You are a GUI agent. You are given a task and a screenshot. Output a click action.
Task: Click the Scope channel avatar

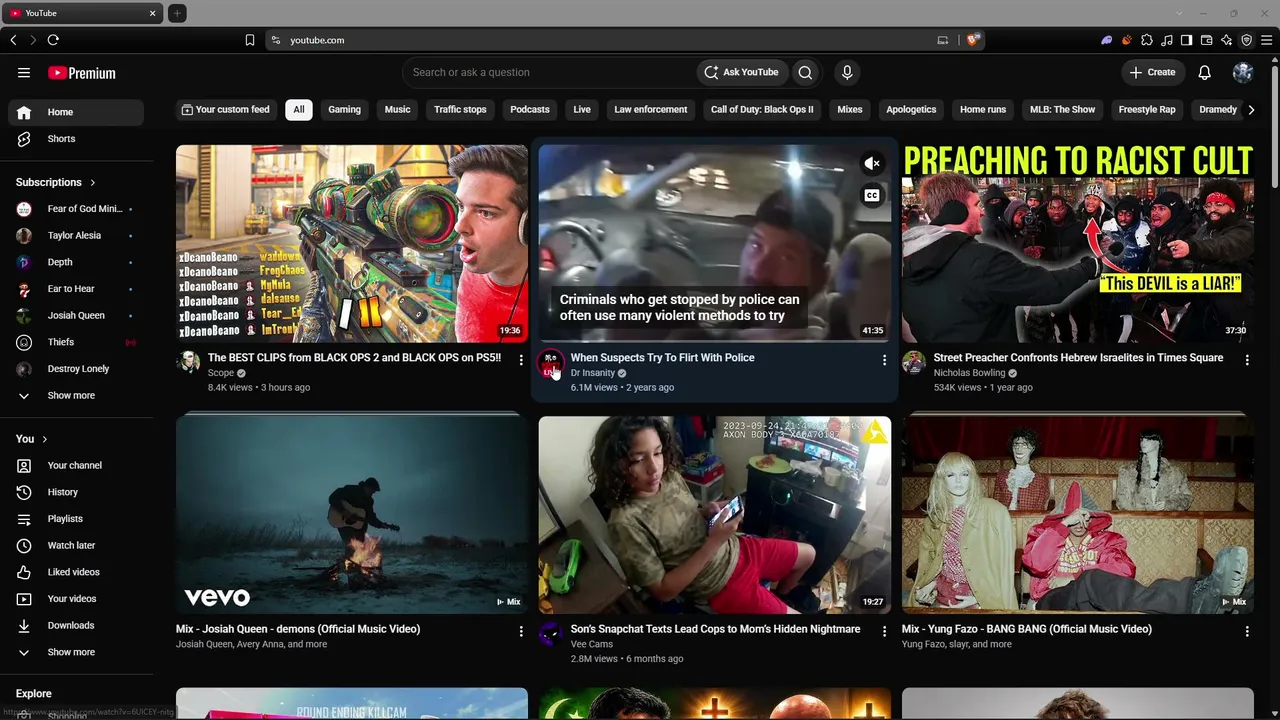[x=188, y=363]
